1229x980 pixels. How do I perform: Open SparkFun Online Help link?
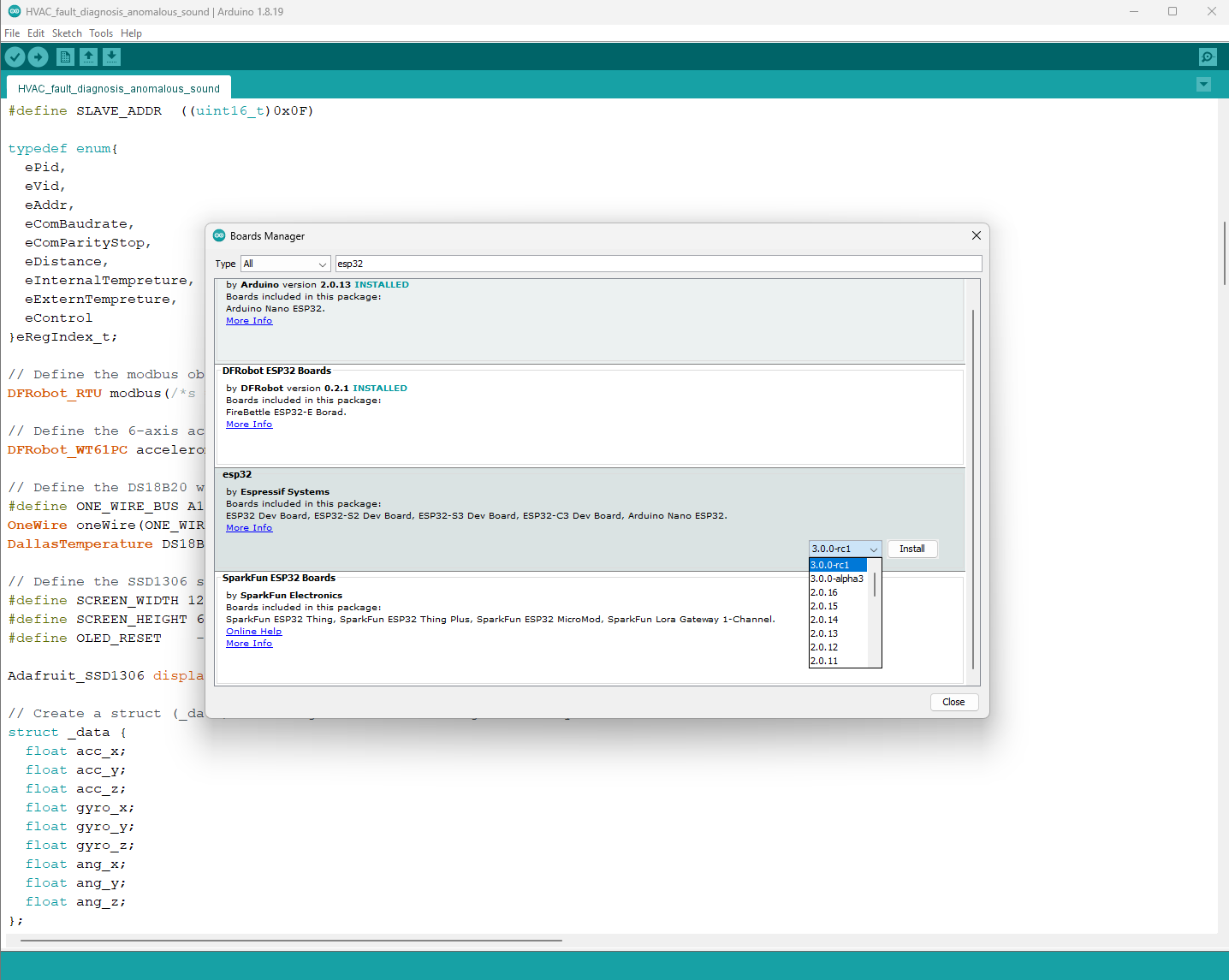coord(253,632)
